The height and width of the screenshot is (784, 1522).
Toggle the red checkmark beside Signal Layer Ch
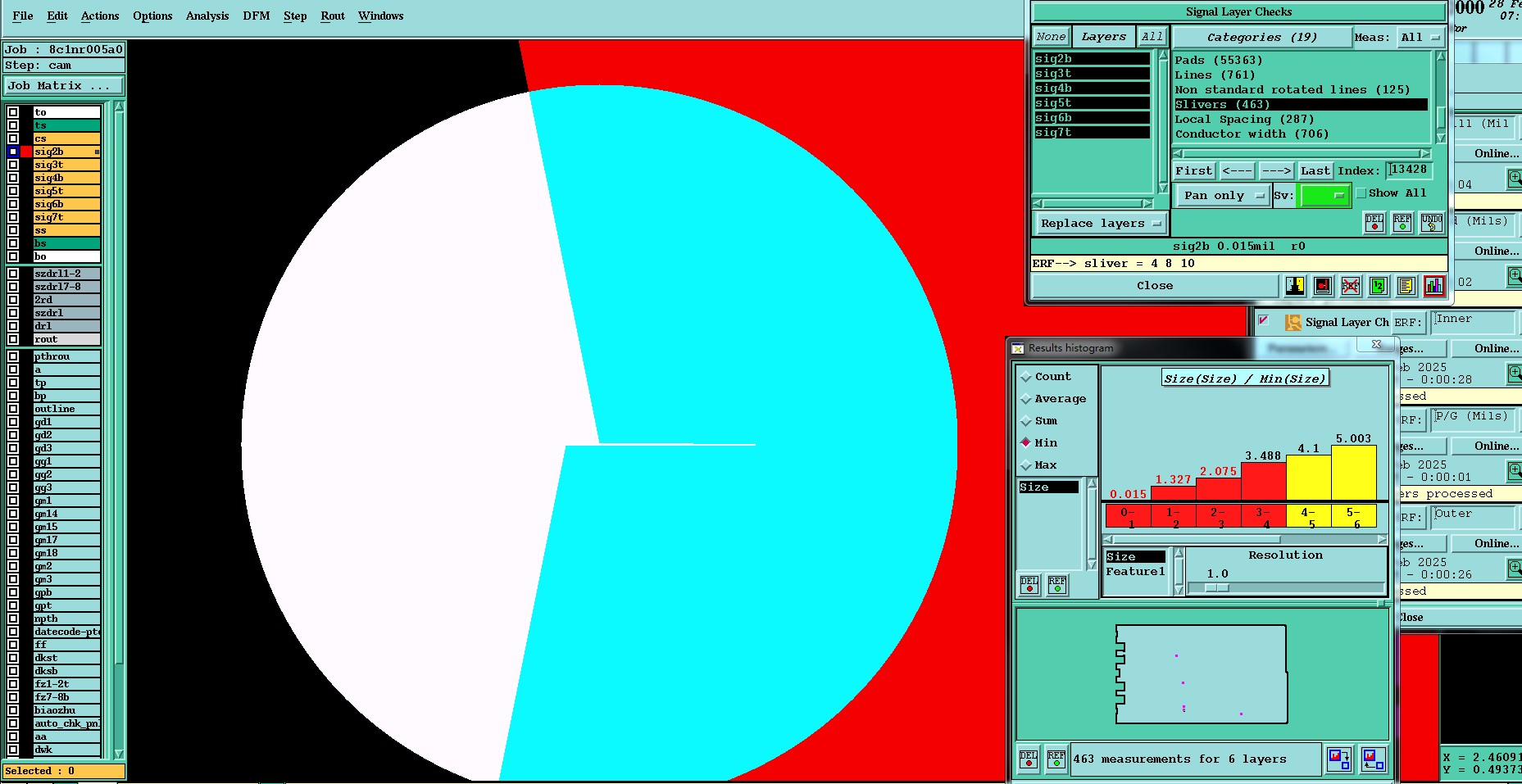[1264, 320]
